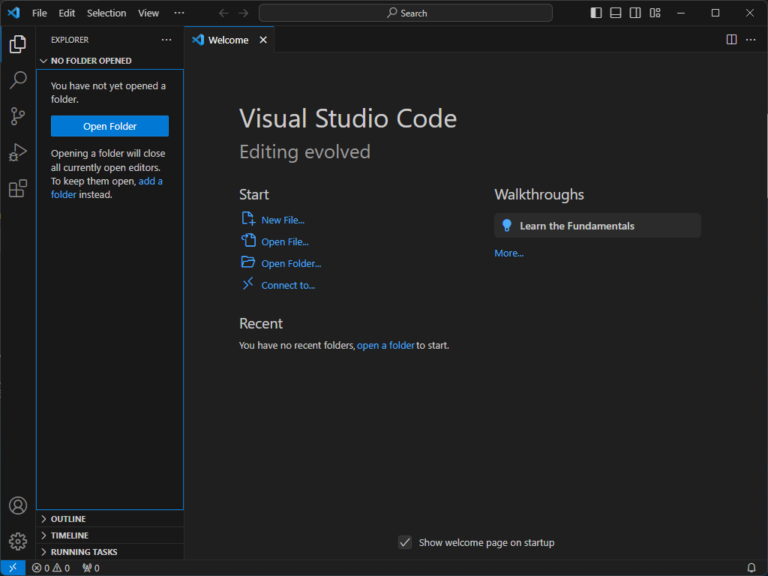The width and height of the screenshot is (768, 576).
Task: Toggle the bottom panel layout icon
Action: click(x=616, y=13)
